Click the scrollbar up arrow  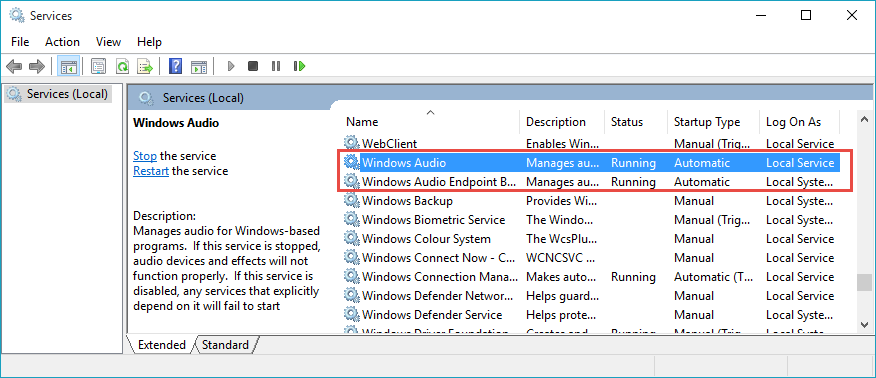(x=864, y=119)
